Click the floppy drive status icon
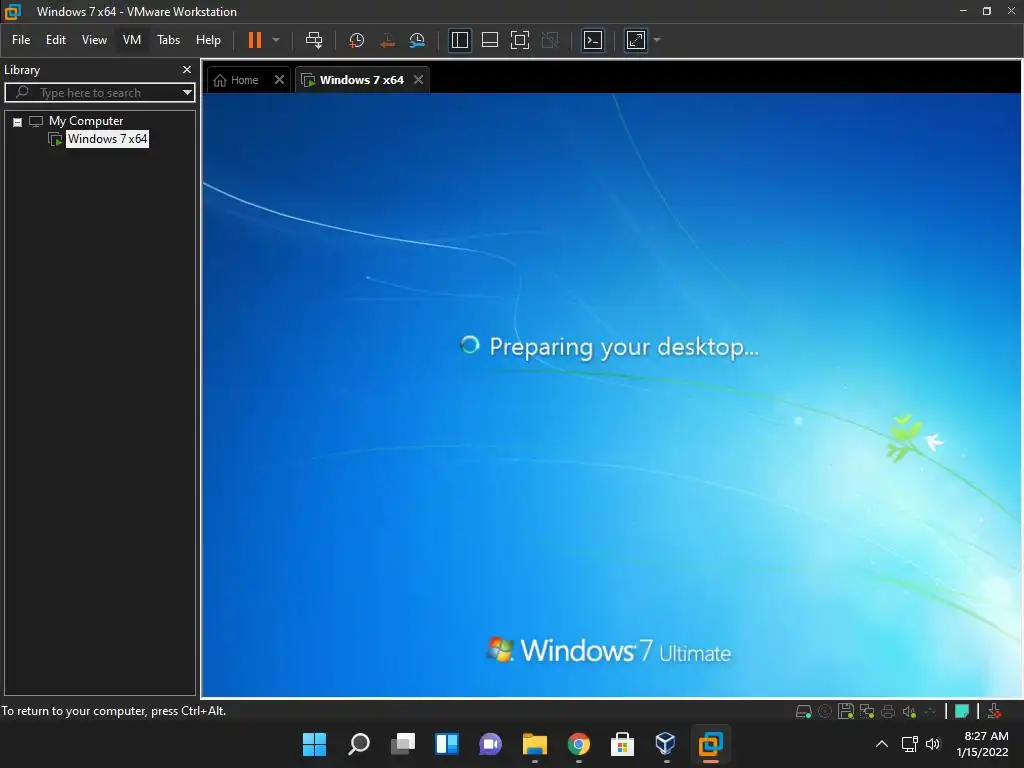 846,711
